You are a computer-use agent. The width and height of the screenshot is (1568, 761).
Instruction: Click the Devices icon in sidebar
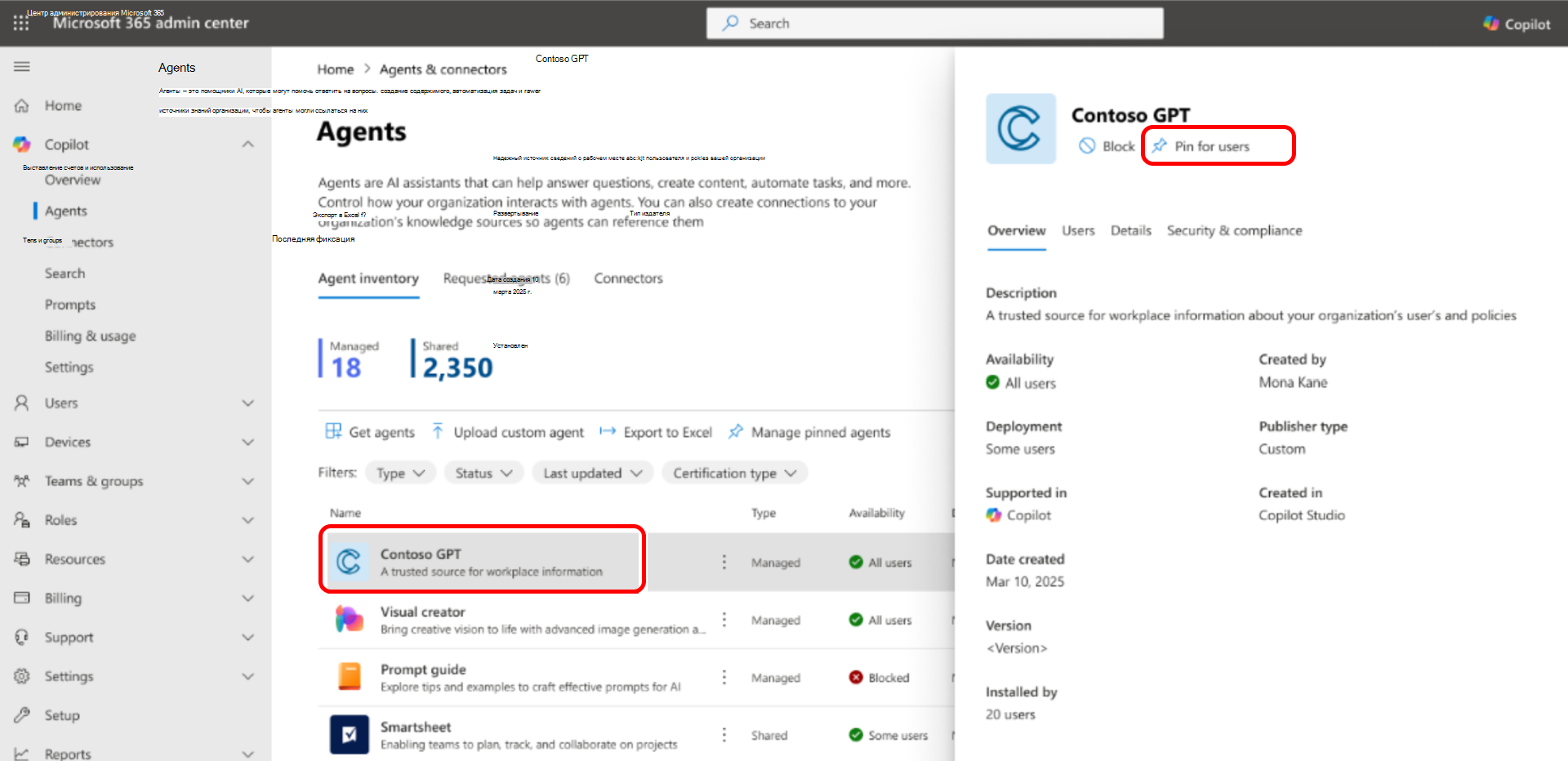coord(22,442)
